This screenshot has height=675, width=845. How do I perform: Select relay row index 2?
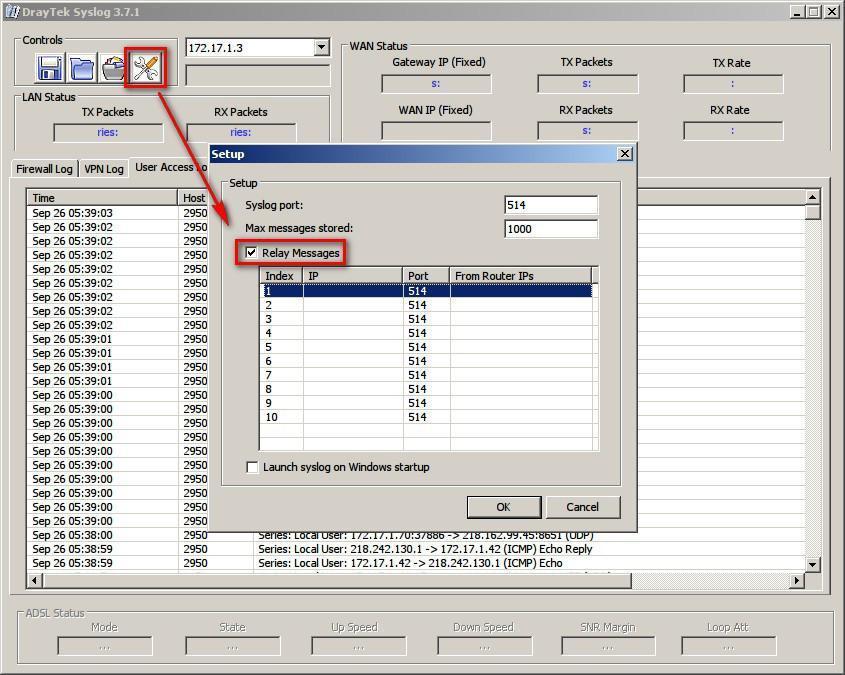point(426,305)
